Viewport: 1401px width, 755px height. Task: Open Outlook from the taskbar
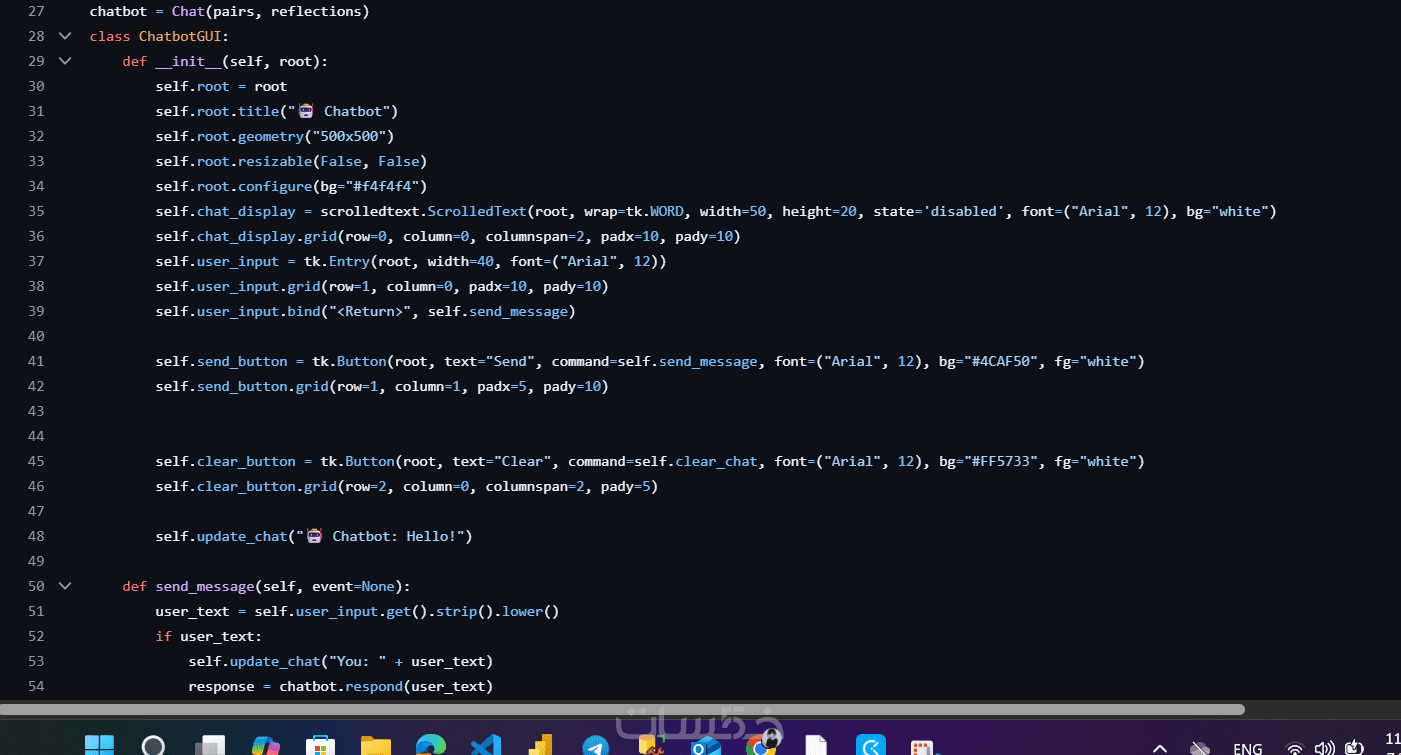(x=706, y=746)
